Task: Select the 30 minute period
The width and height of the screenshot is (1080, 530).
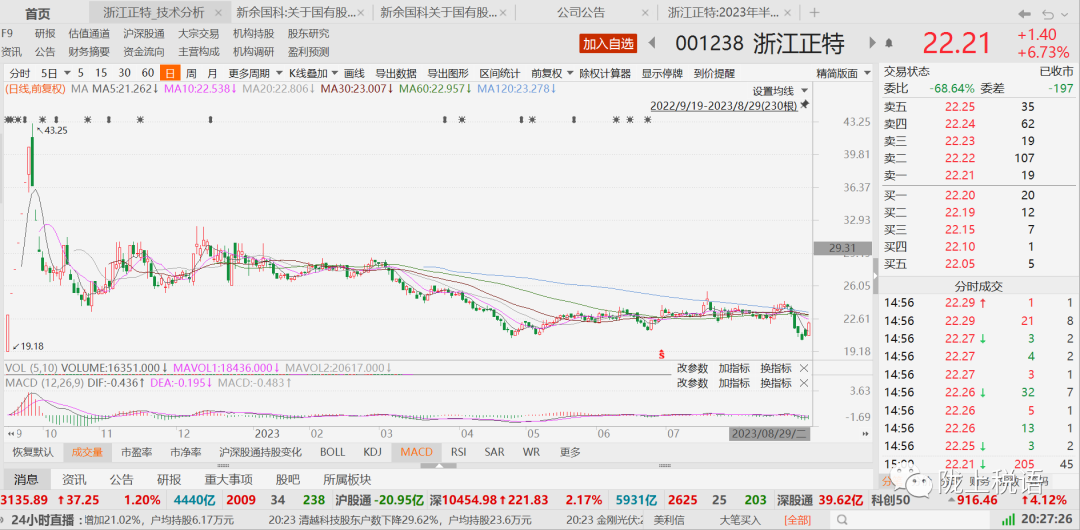Action: [124, 73]
